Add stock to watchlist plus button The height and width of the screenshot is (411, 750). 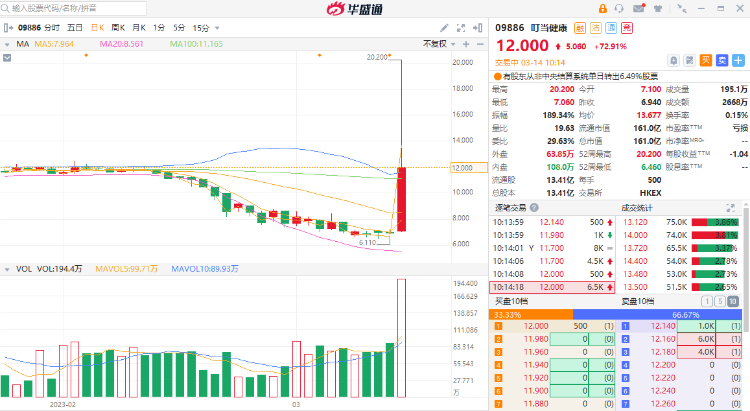[x=739, y=60]
